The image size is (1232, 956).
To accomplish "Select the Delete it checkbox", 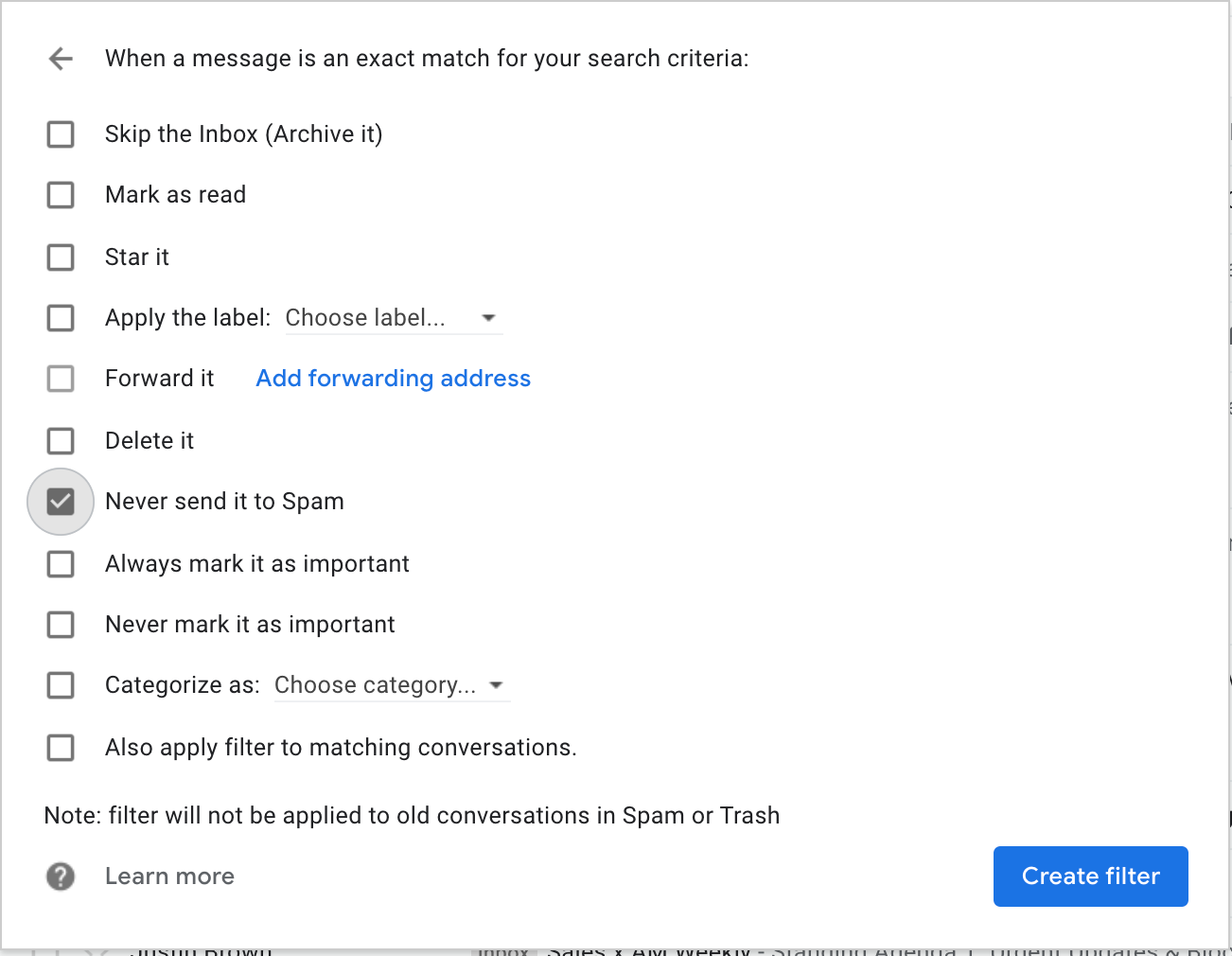I will click(61, 441).
